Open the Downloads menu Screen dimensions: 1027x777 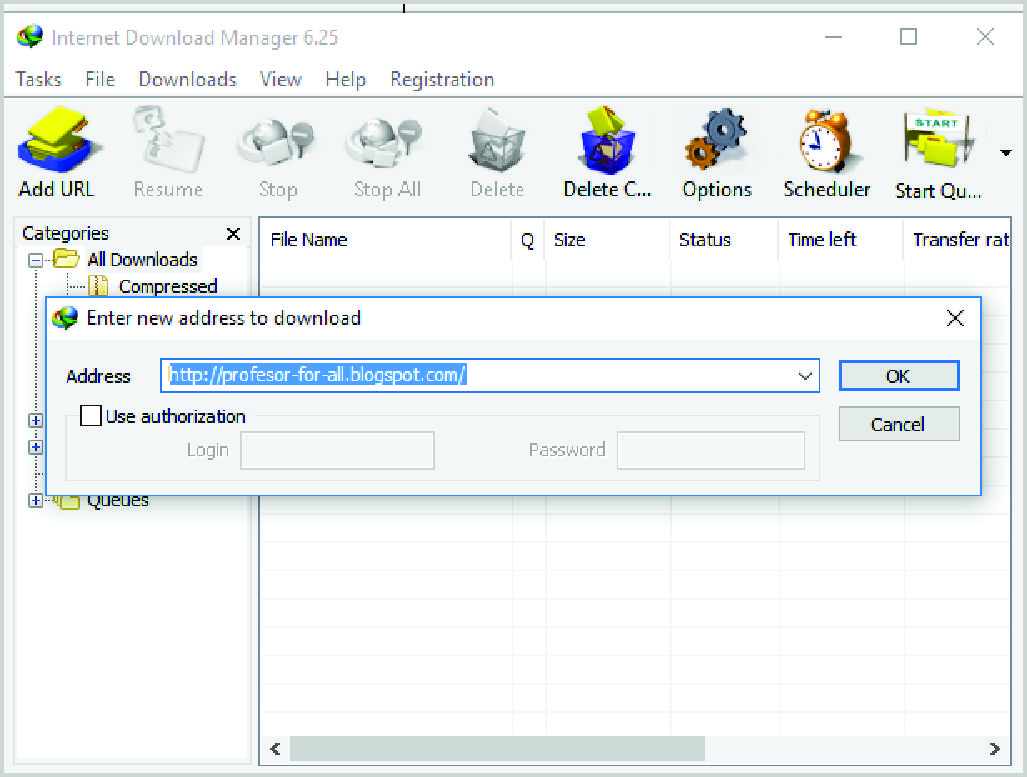click(187, 79)
